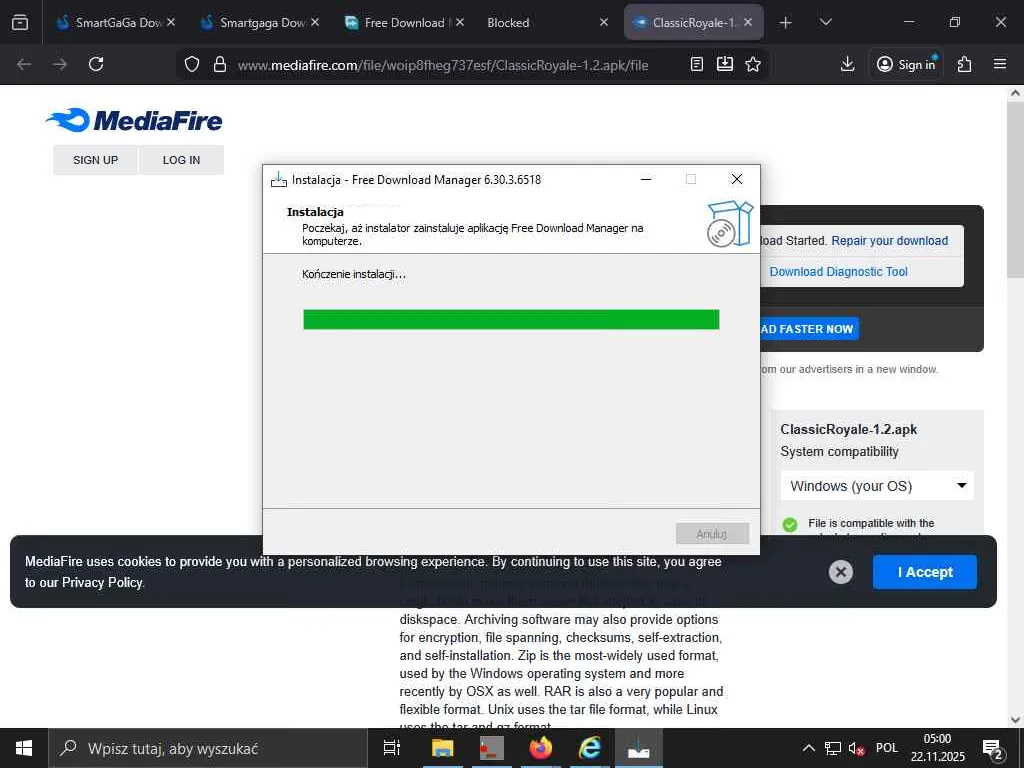
Task: Open Windows Start menu
Action: coord(24,748)
